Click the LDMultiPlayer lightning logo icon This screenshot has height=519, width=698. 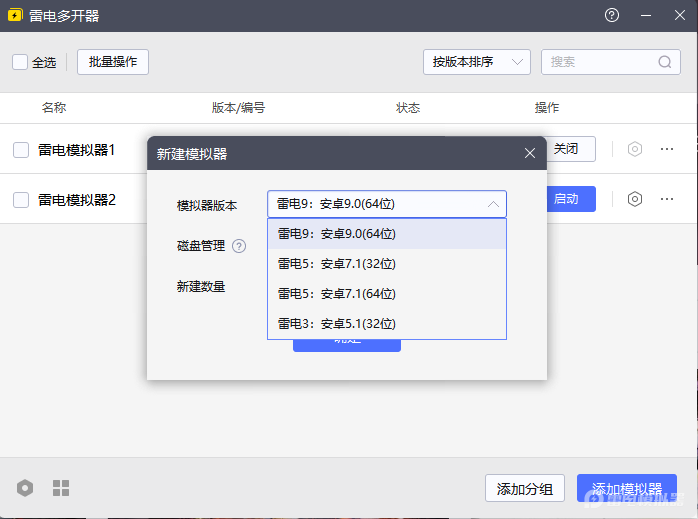point(15,15)
